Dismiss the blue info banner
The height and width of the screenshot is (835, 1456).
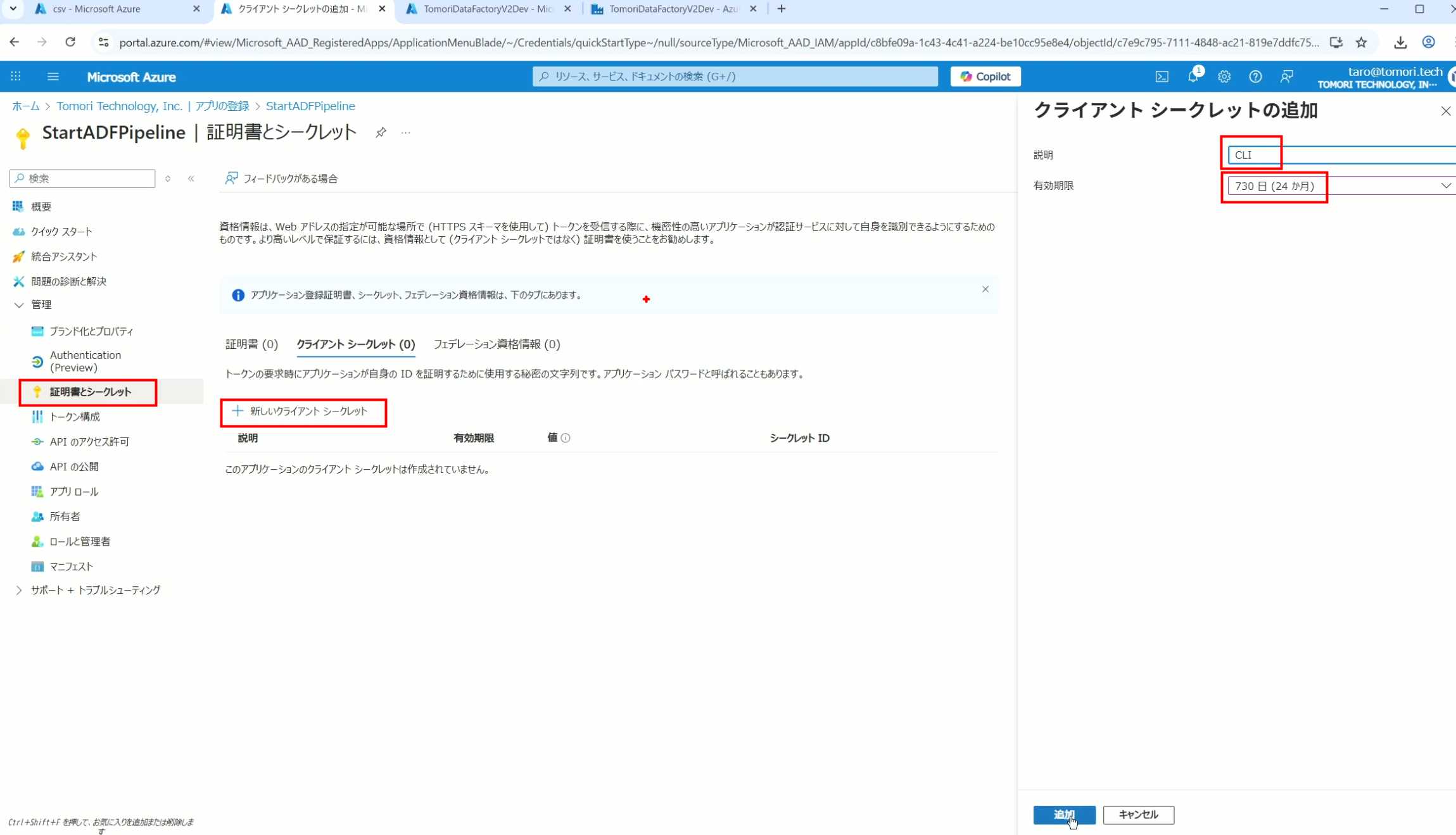tap(985, 289)
